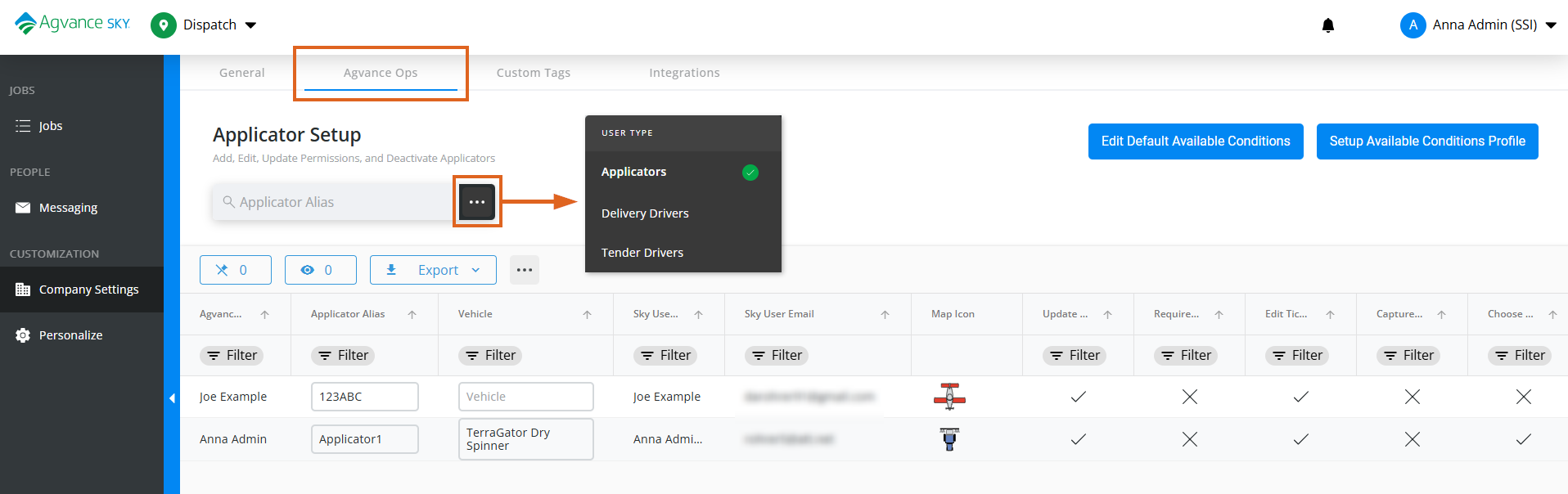Open Jobs in the sidebar

point(82,126)
